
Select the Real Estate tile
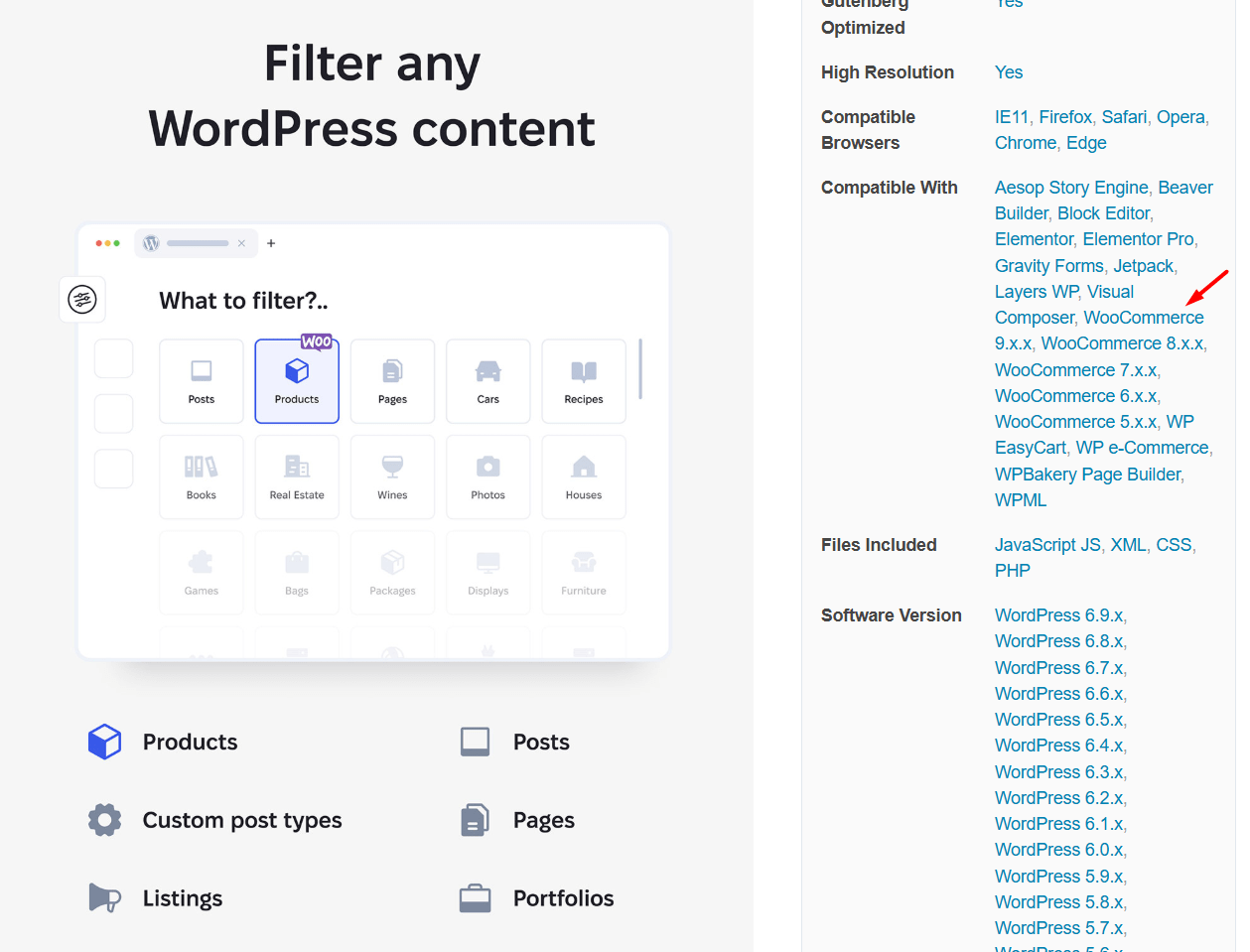pyautogui.click(x=297, y=477)
